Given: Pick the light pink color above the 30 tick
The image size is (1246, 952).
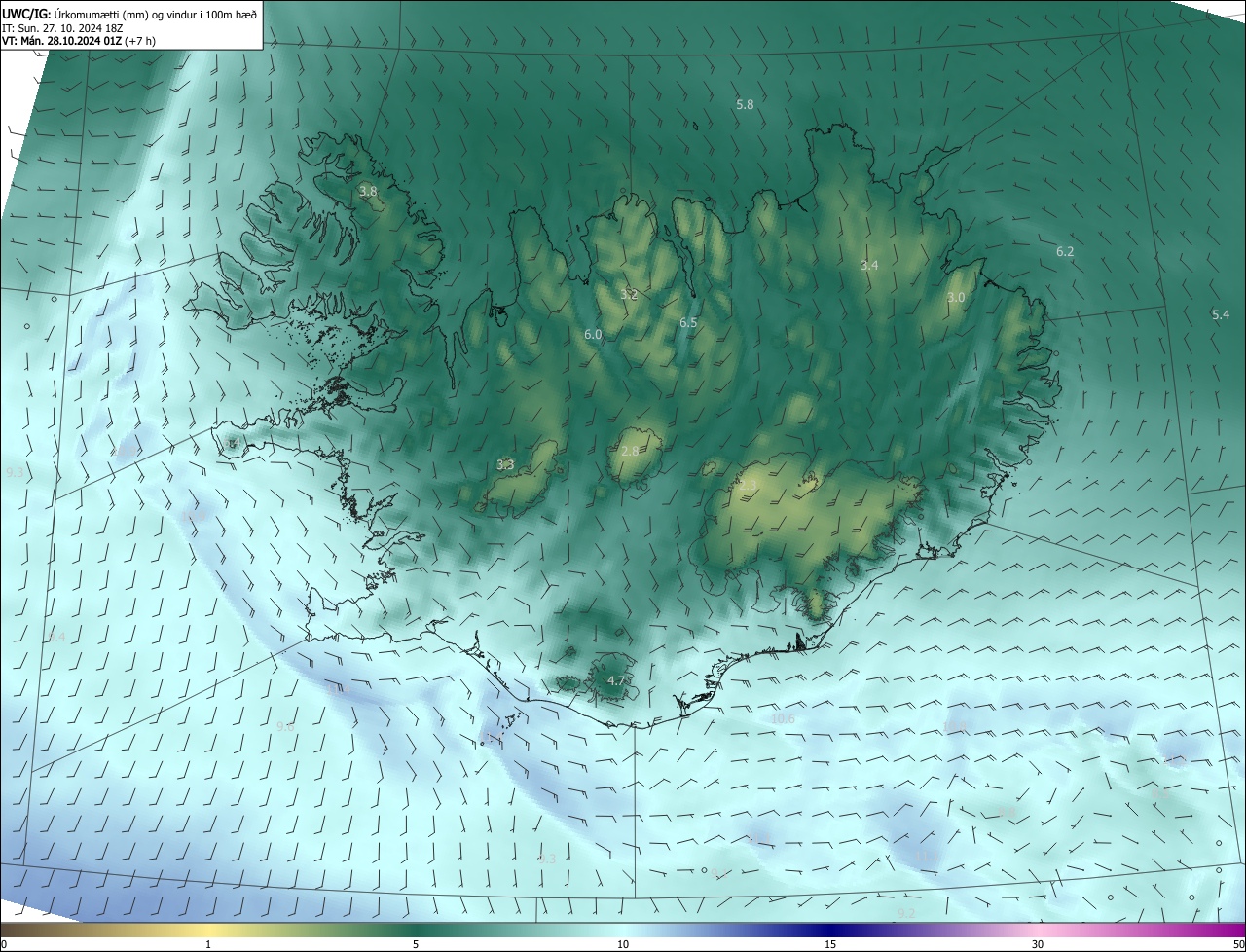Looking at the screenshot, I should click(x=1038, y=931).
